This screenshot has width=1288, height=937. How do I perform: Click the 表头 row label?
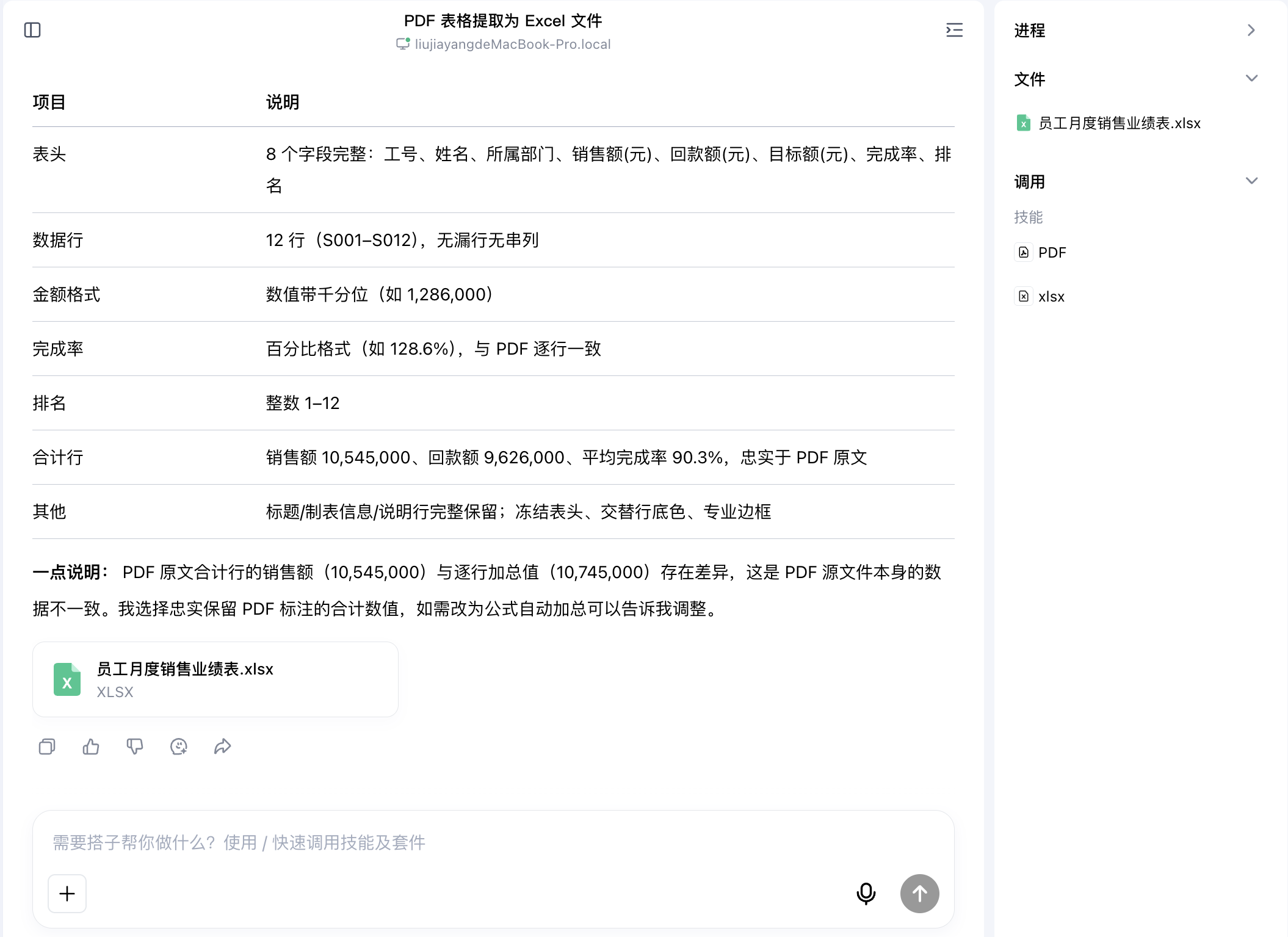pos(49,154)
